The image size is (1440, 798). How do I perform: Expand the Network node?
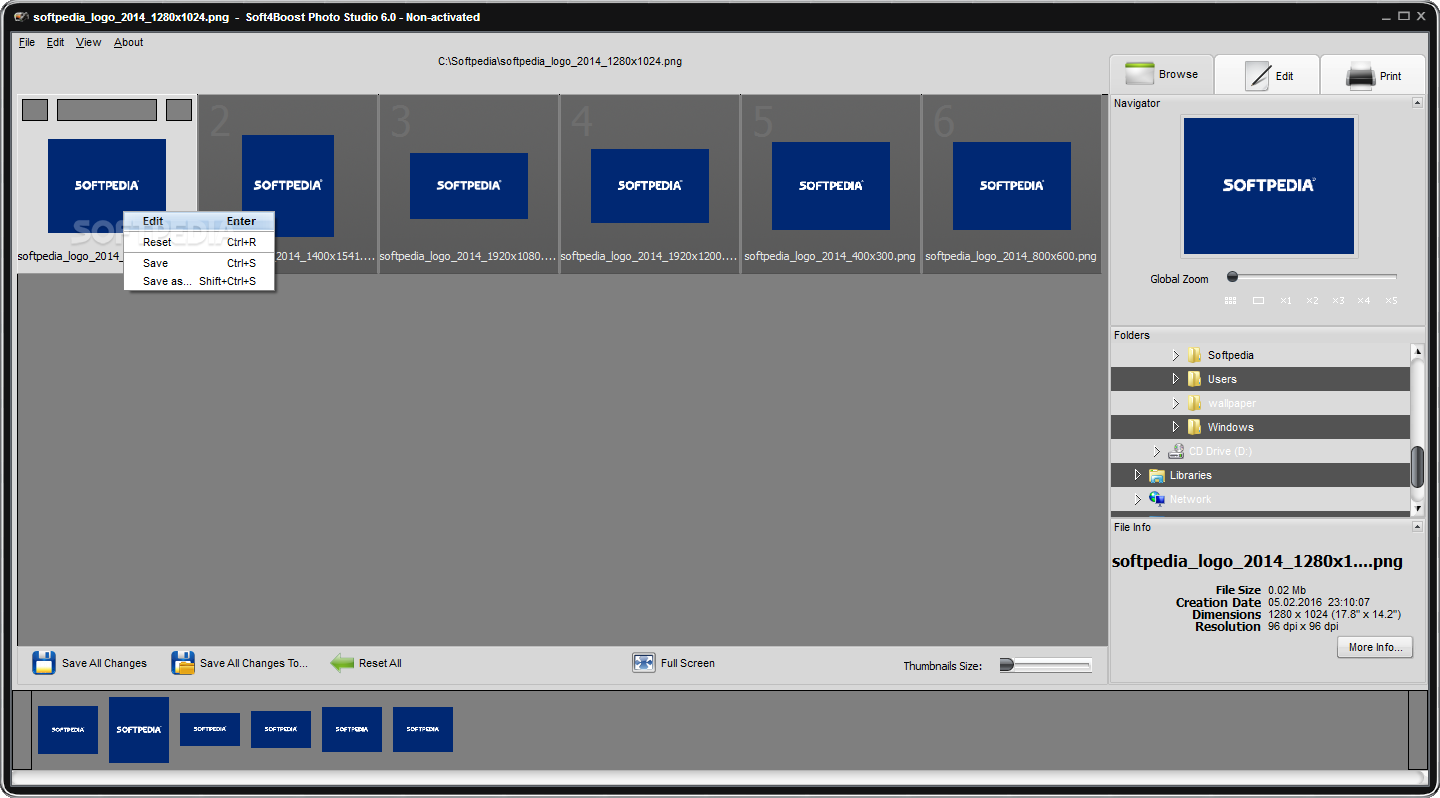[x=1137, y=499]
